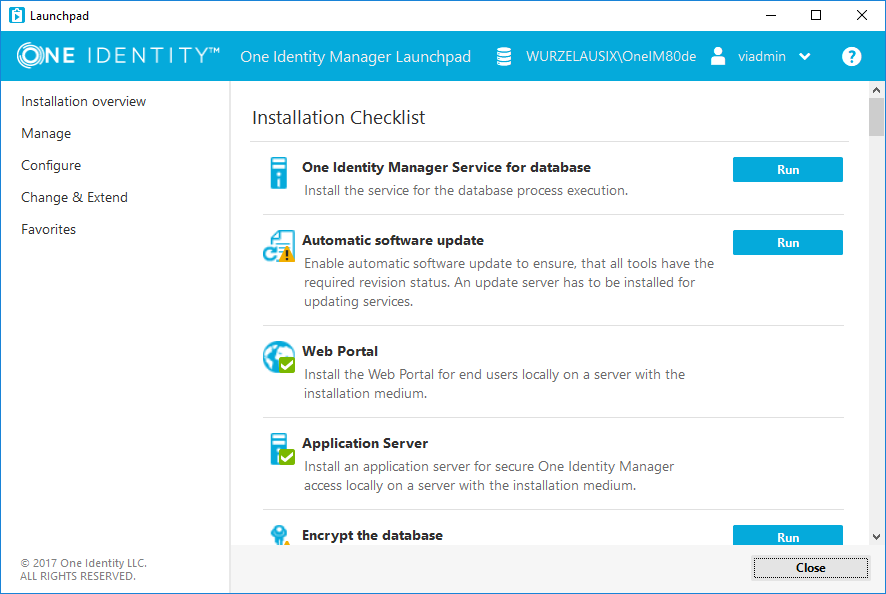Click the database connection icon
886x594 pixels.
(x=503, y=57)
